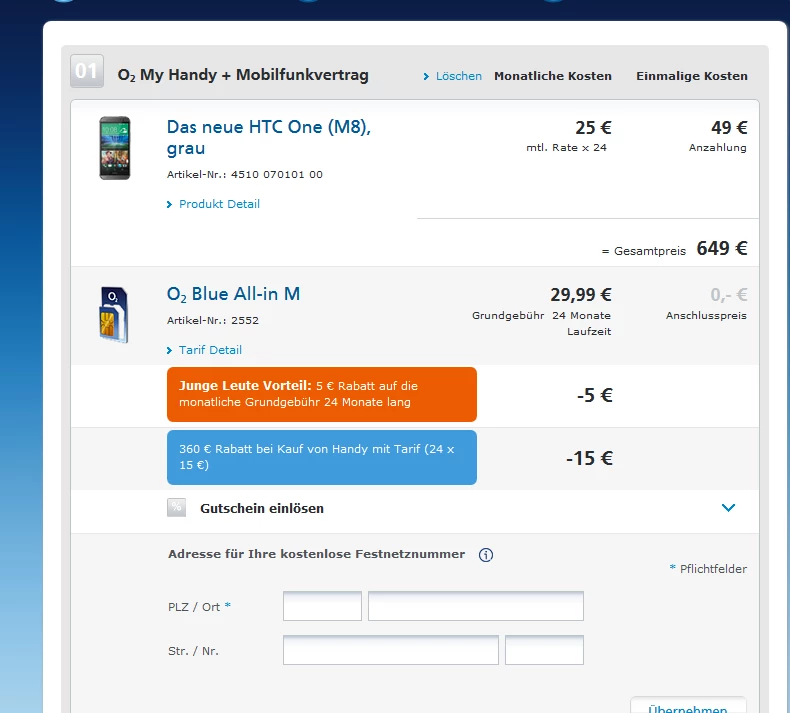This screenshot has height=713, width=790.
Task: Click the -5 € discount value
Action: pyautogui.click(x=595, y=395)
